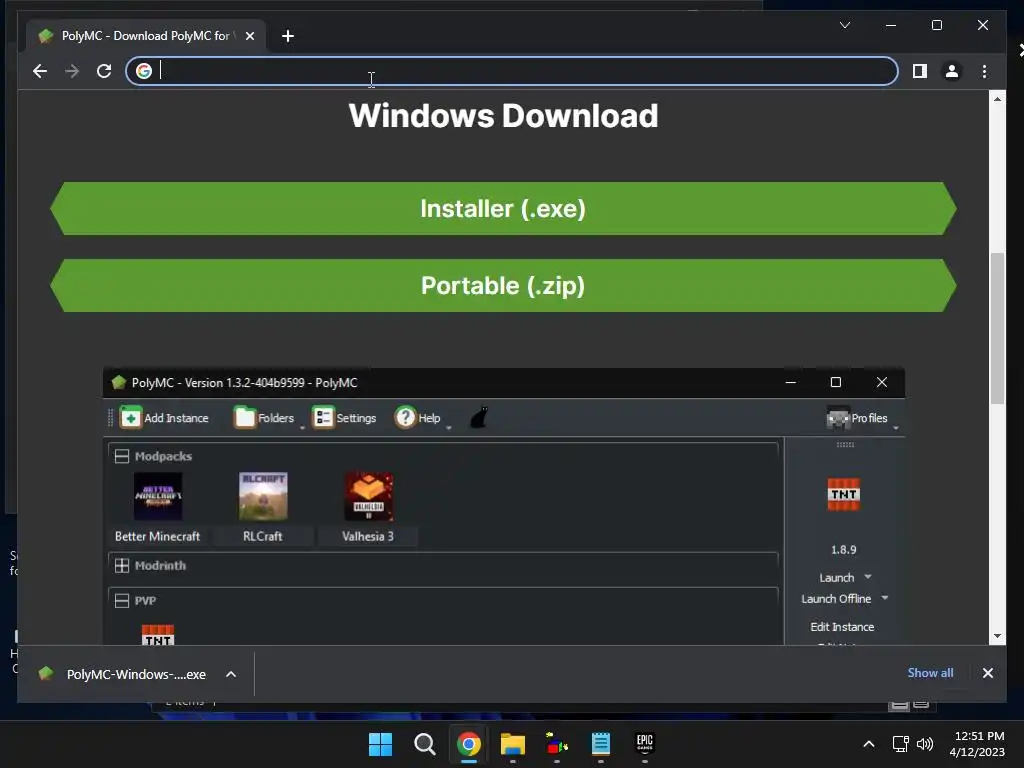This screenshot has height=768, width=1024.
Task: Open Windows taskbar search
Action: click(x=424, y=744)
